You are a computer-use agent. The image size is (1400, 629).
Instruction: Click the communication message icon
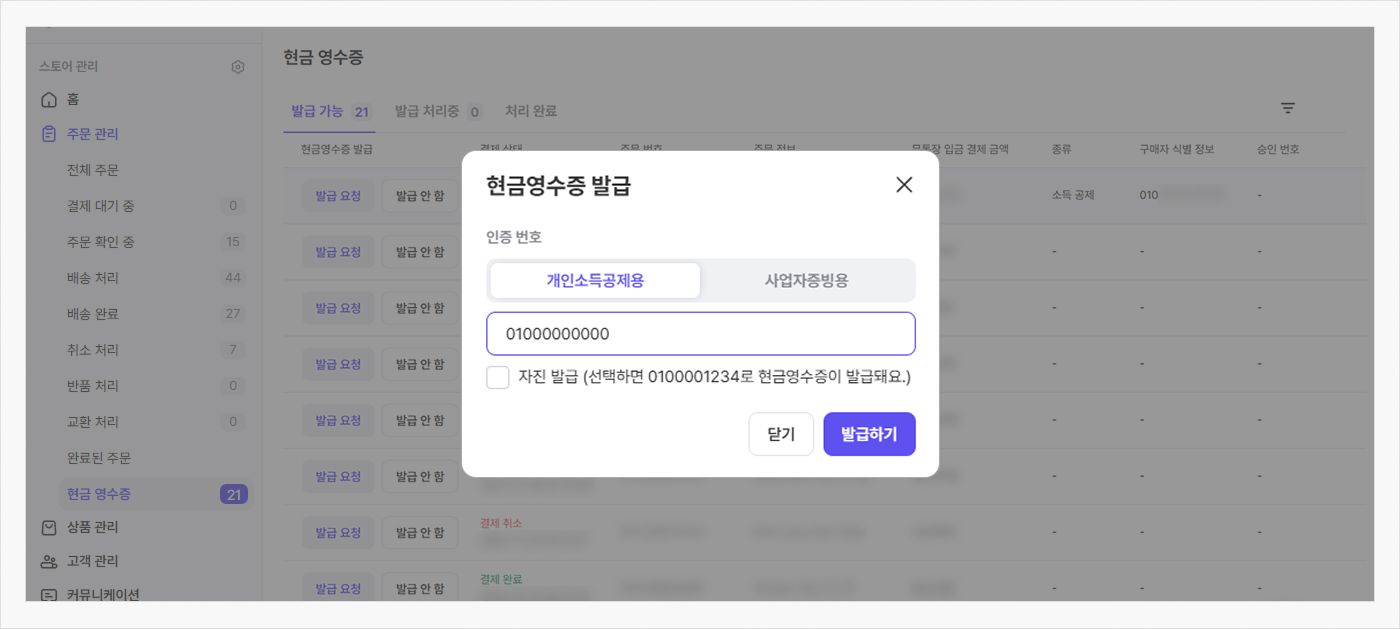(49, 594)
